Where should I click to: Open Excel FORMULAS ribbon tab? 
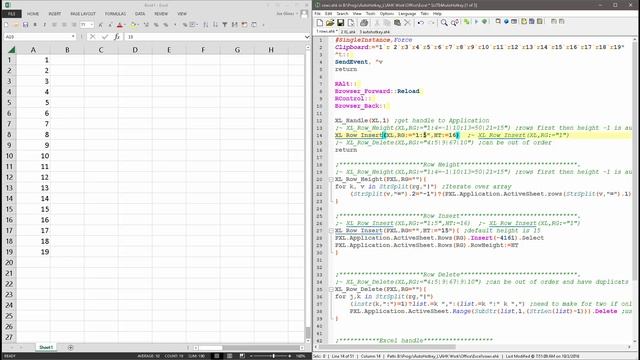(116, 14)
